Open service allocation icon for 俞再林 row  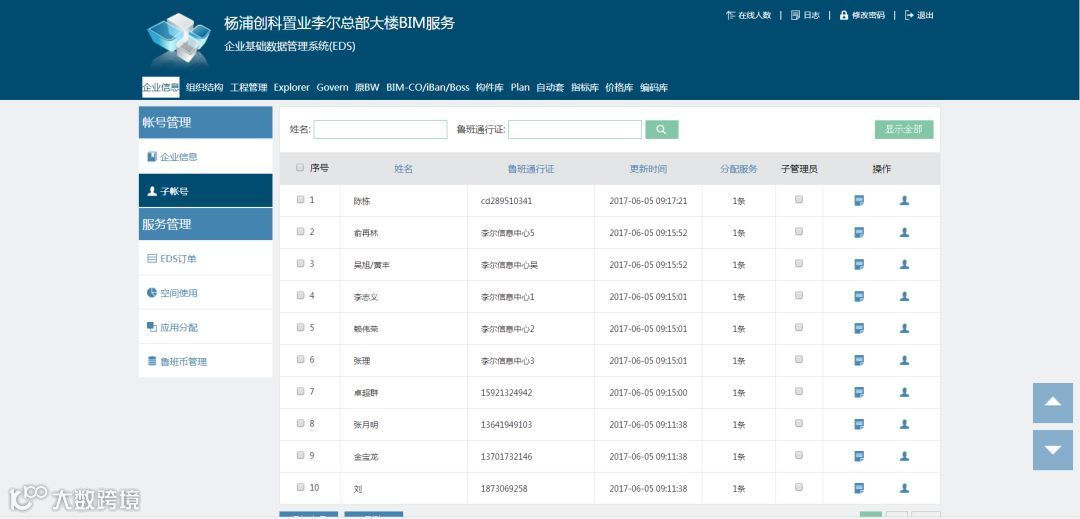(x=859, y=233)
